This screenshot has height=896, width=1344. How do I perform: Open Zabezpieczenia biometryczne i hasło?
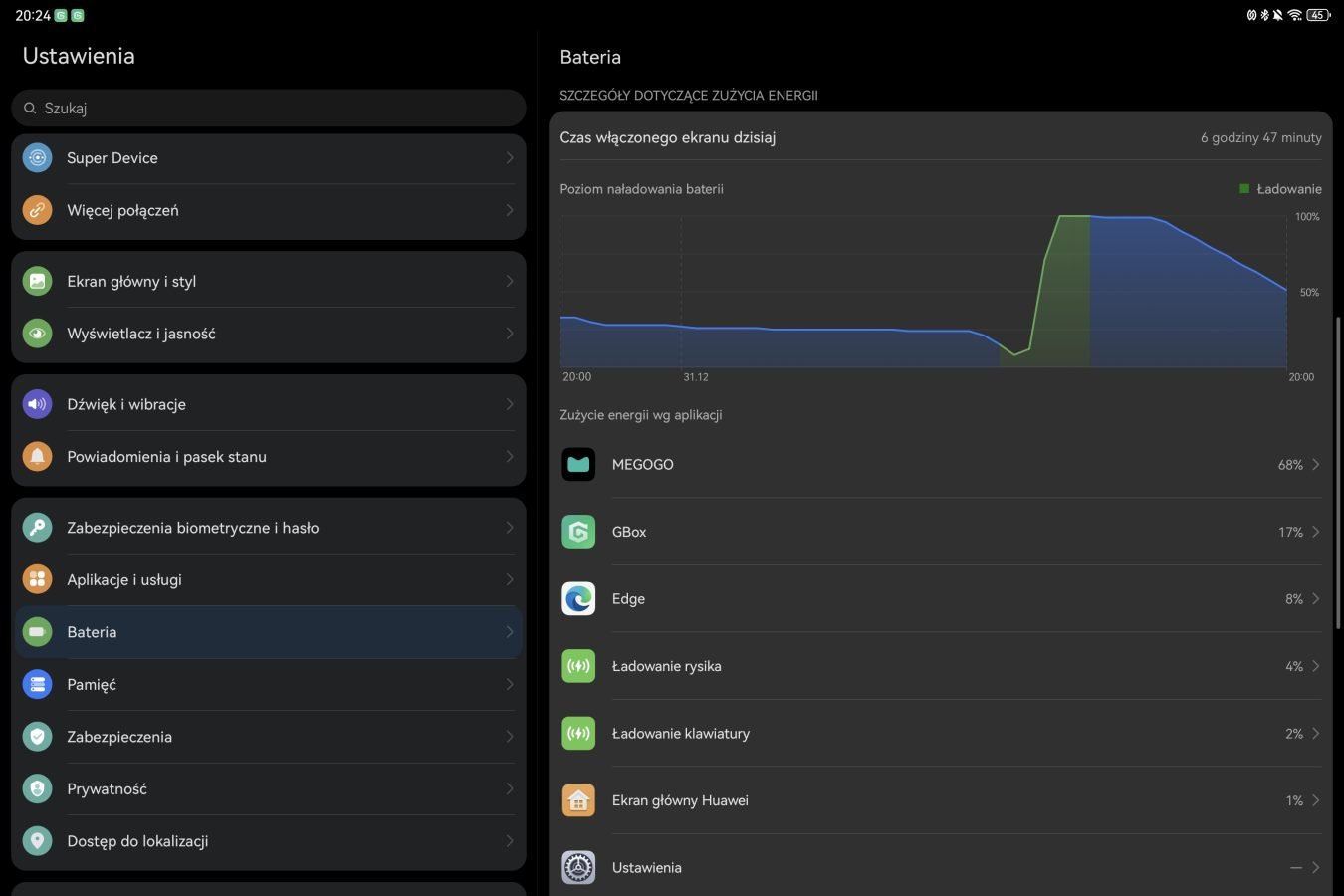point(269,528)
